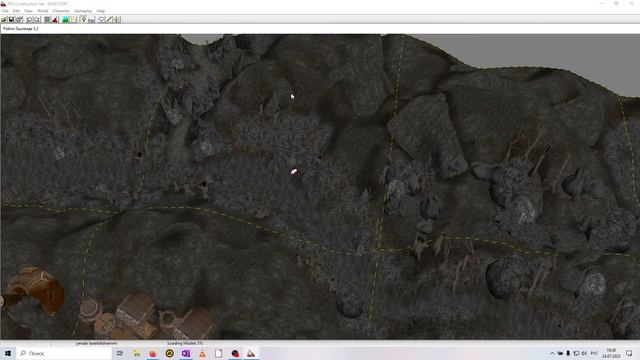The image size is (640, 360).
Task: Open the dialogue speech bubble icon
Action: pyautogui.click(x=102, y=20)
